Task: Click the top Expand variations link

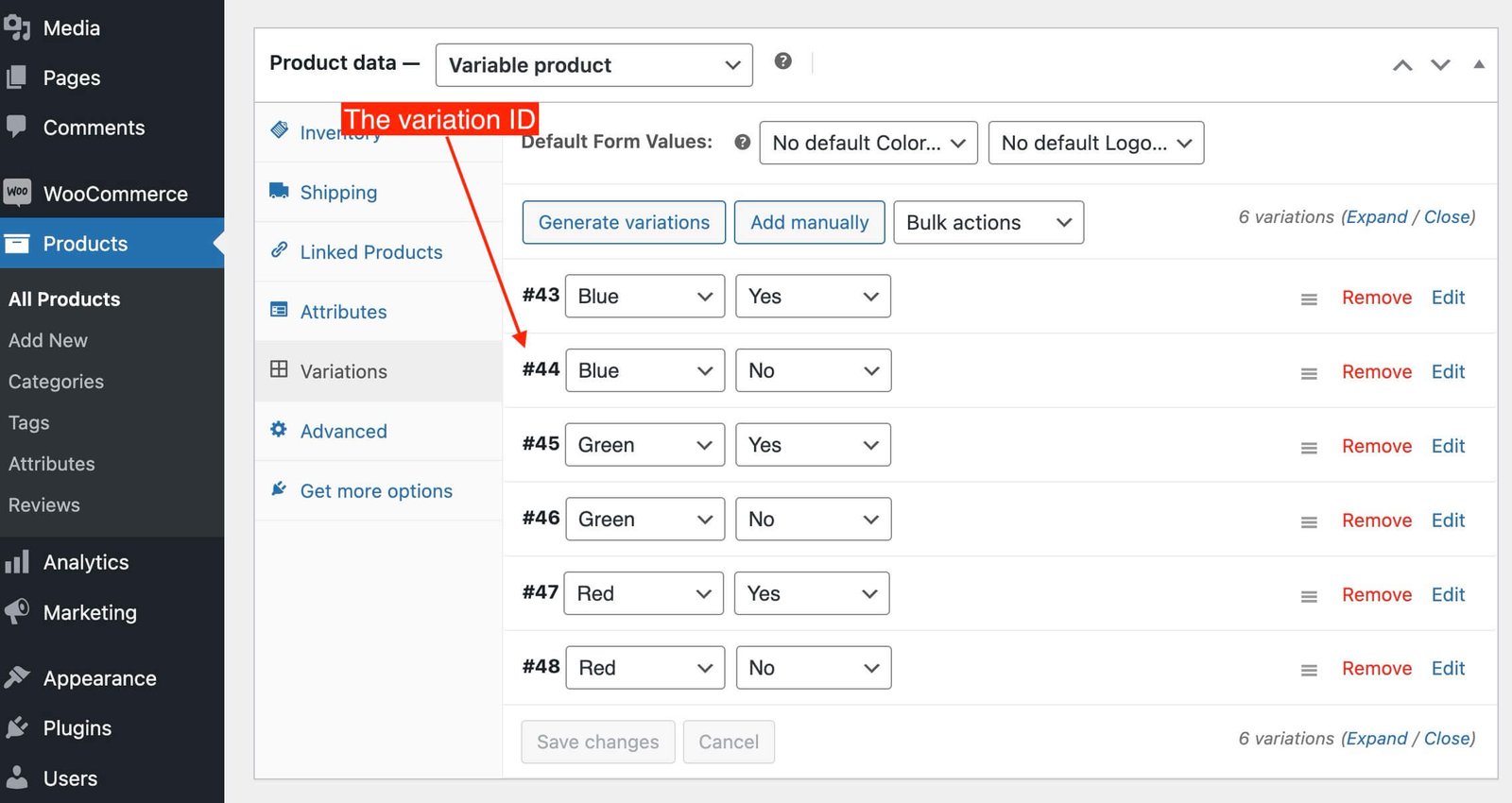Action: pos(1377,217)
